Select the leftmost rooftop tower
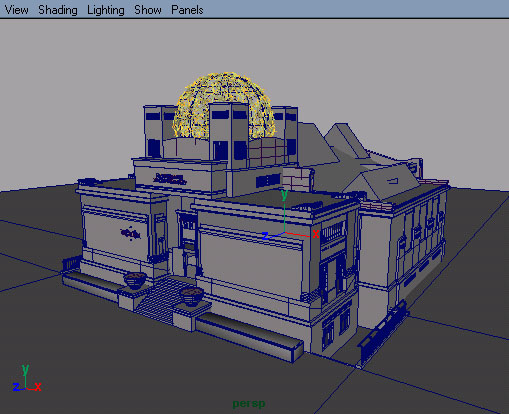509x414 pixels. pyautogui.click(x=160, y=132)
